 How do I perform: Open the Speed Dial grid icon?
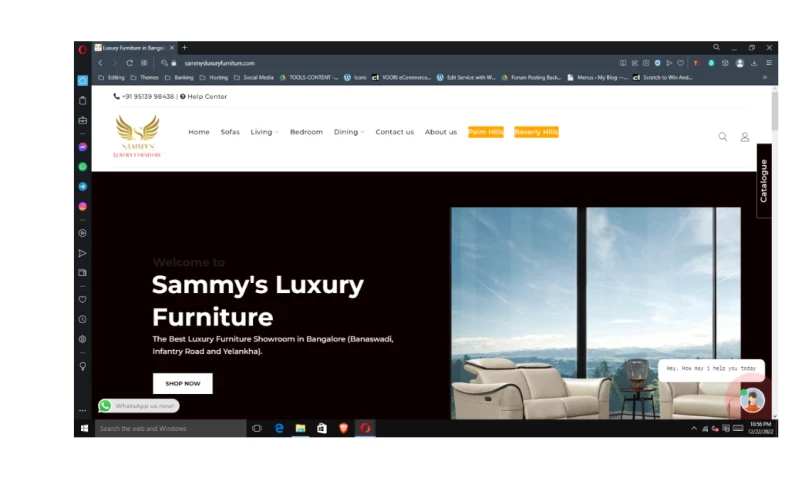[144, 63]
